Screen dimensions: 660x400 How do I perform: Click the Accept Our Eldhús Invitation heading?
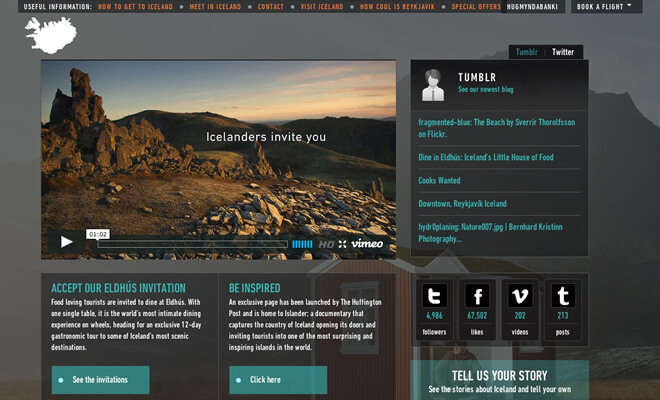click(118, 288)
